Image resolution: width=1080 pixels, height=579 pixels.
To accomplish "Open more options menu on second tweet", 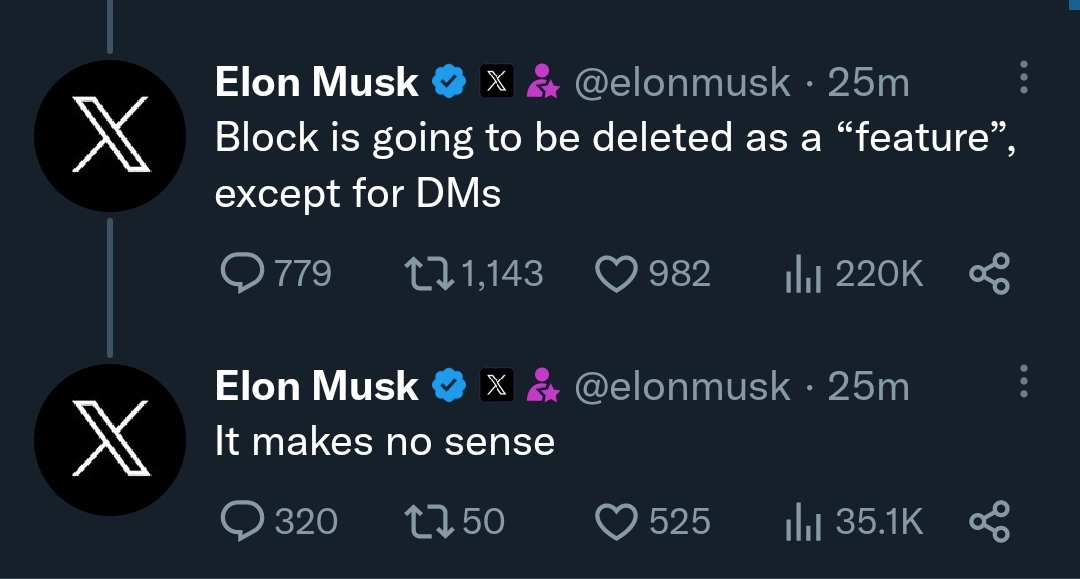I will 1022,382.
